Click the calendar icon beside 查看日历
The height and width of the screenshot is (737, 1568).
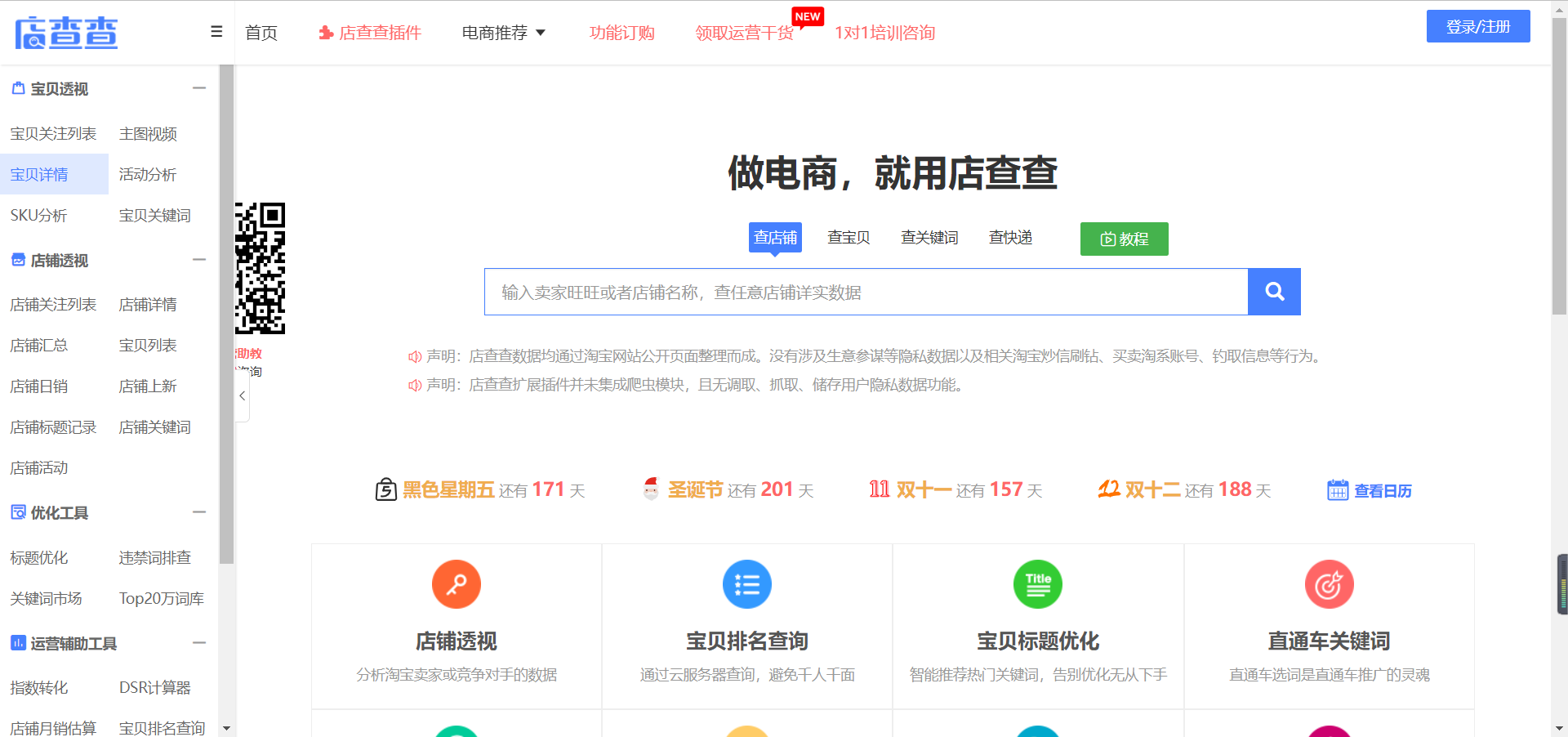[x=1338, y=490]
